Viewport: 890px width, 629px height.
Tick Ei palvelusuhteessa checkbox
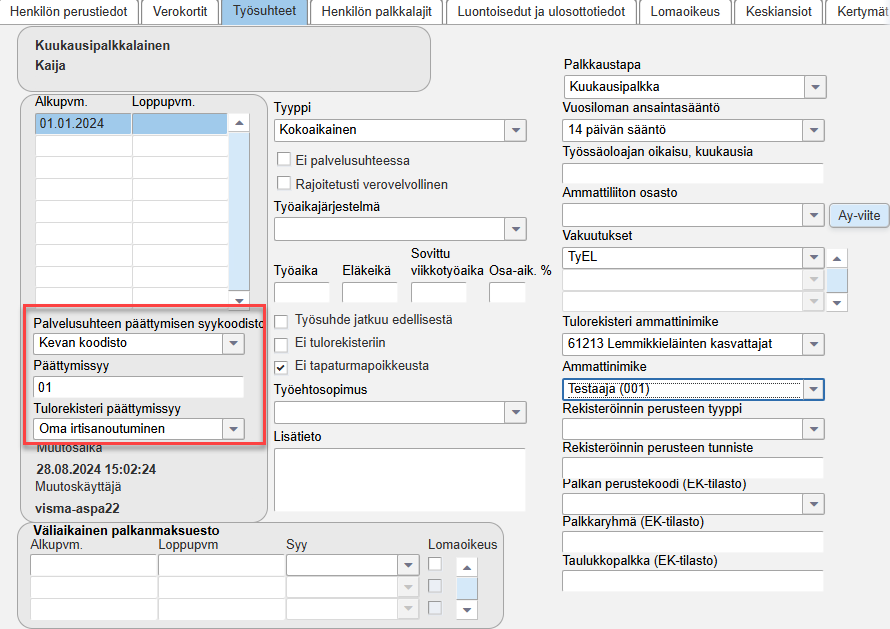pos(283,160)
